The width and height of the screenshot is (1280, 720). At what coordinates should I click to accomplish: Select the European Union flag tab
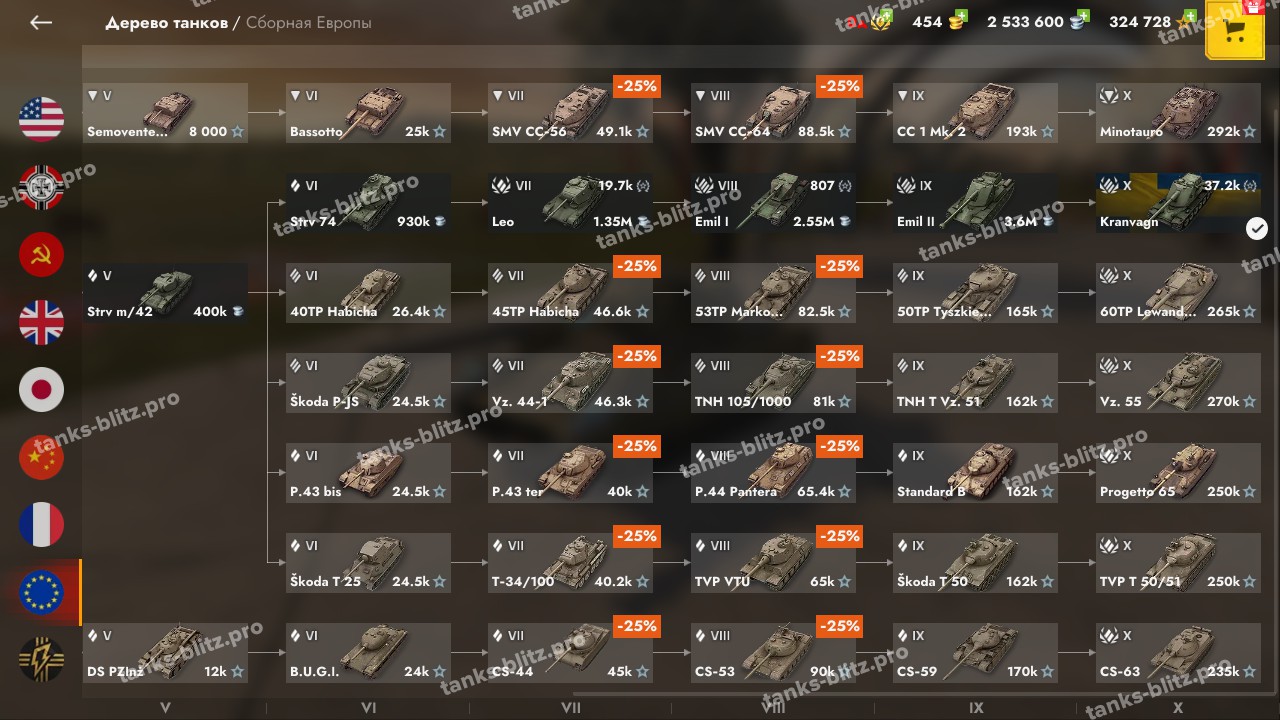[x=41, y=593]
